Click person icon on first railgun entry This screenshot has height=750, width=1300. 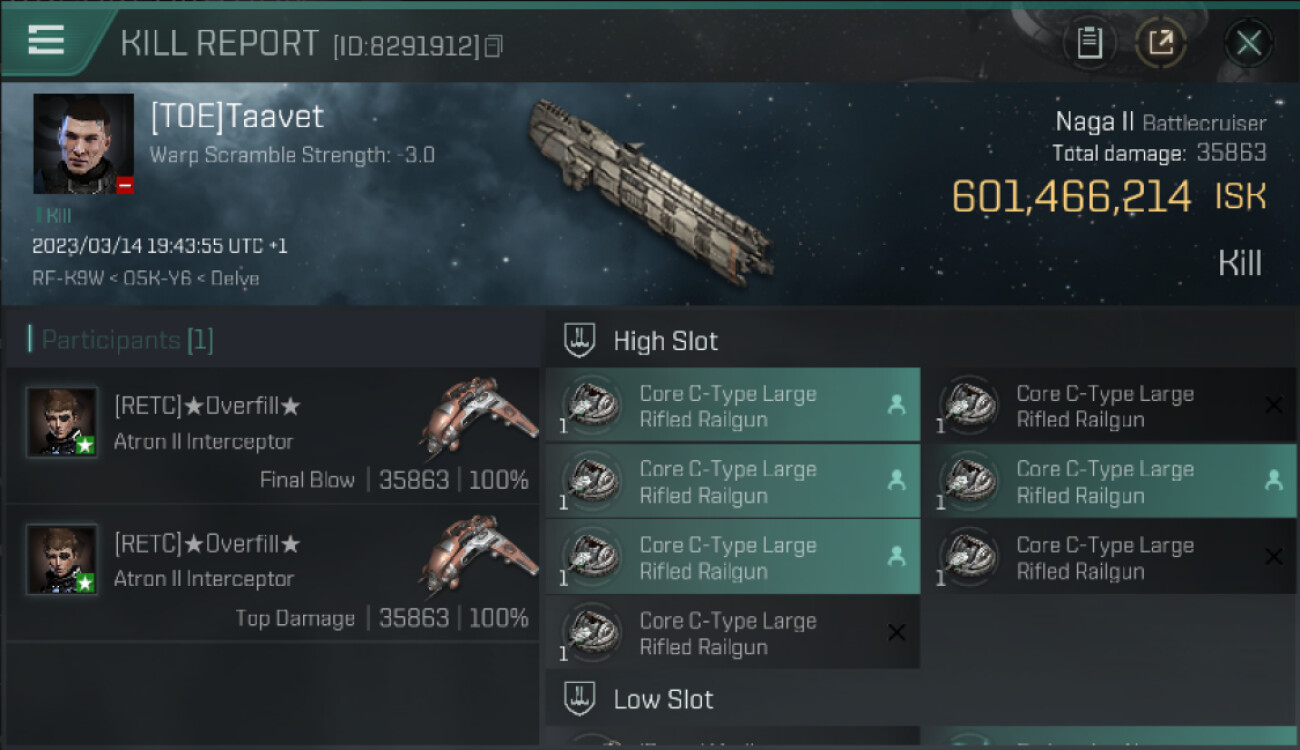tap(896, 405)
